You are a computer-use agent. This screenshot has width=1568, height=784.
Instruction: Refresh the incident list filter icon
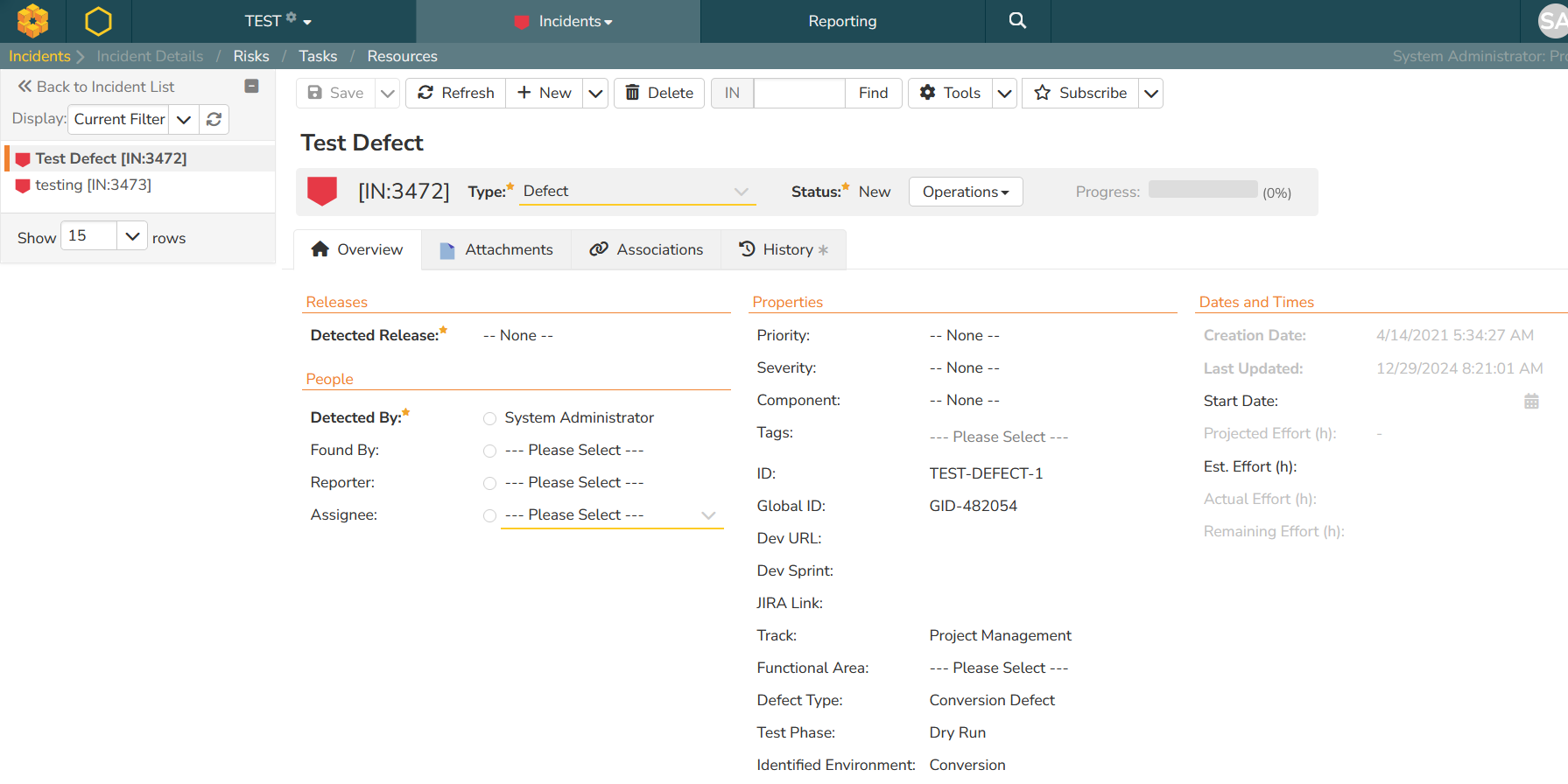pyautogui.click(x=214, y=119)
